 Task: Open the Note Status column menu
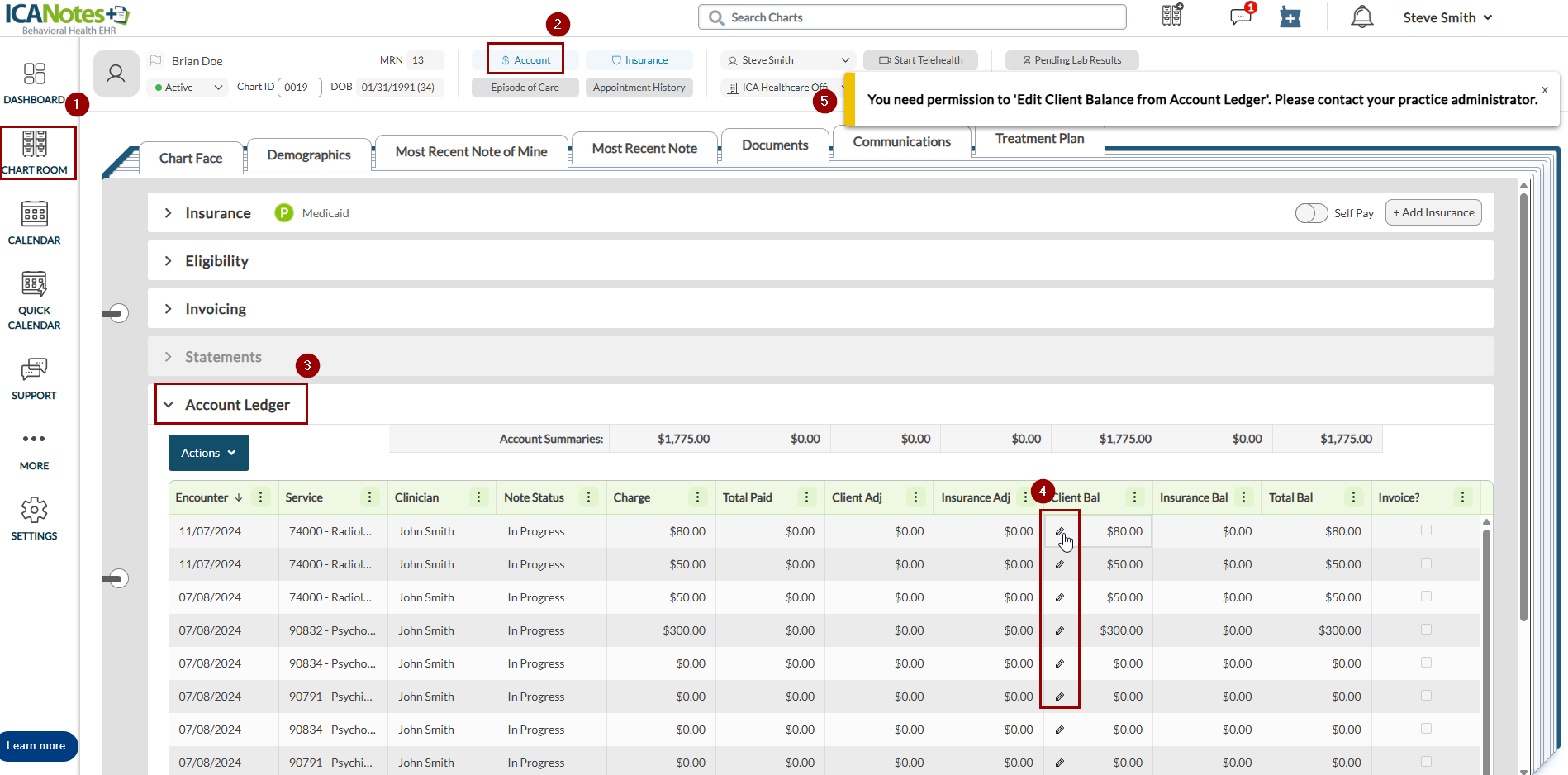click(x=589, y=497)
